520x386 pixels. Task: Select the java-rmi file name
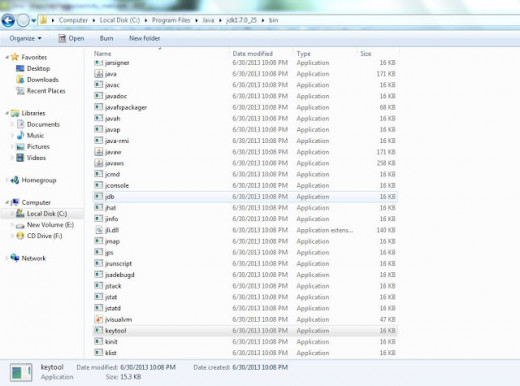117,141
